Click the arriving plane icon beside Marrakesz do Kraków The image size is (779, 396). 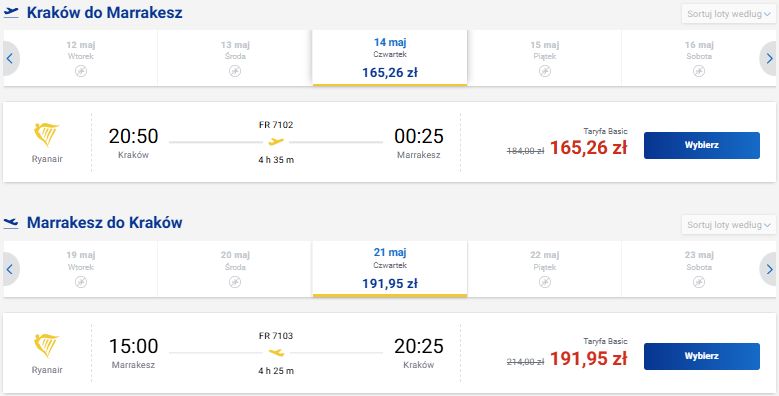click(11, 223)
